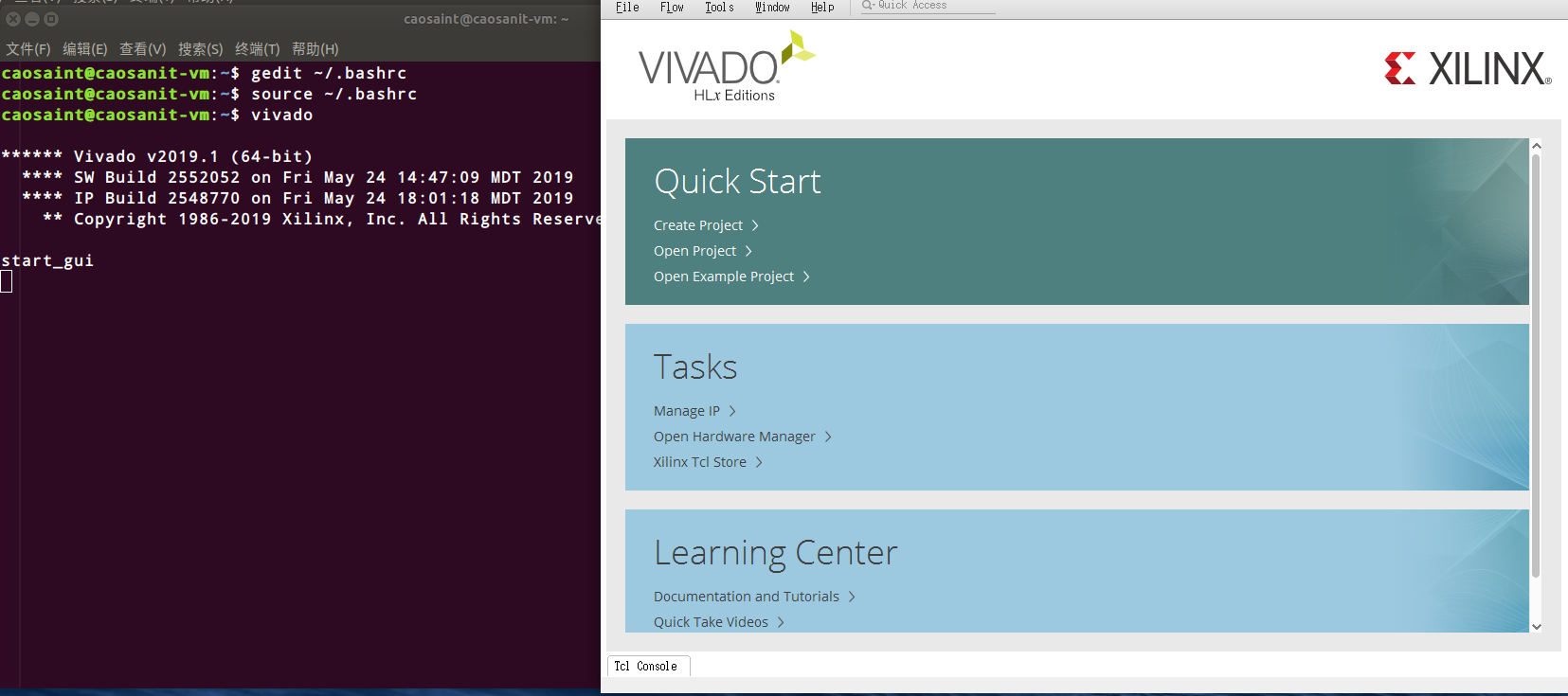
Task: Click the 'SW Build 2552052' terminal line
Action: (297, 177)
